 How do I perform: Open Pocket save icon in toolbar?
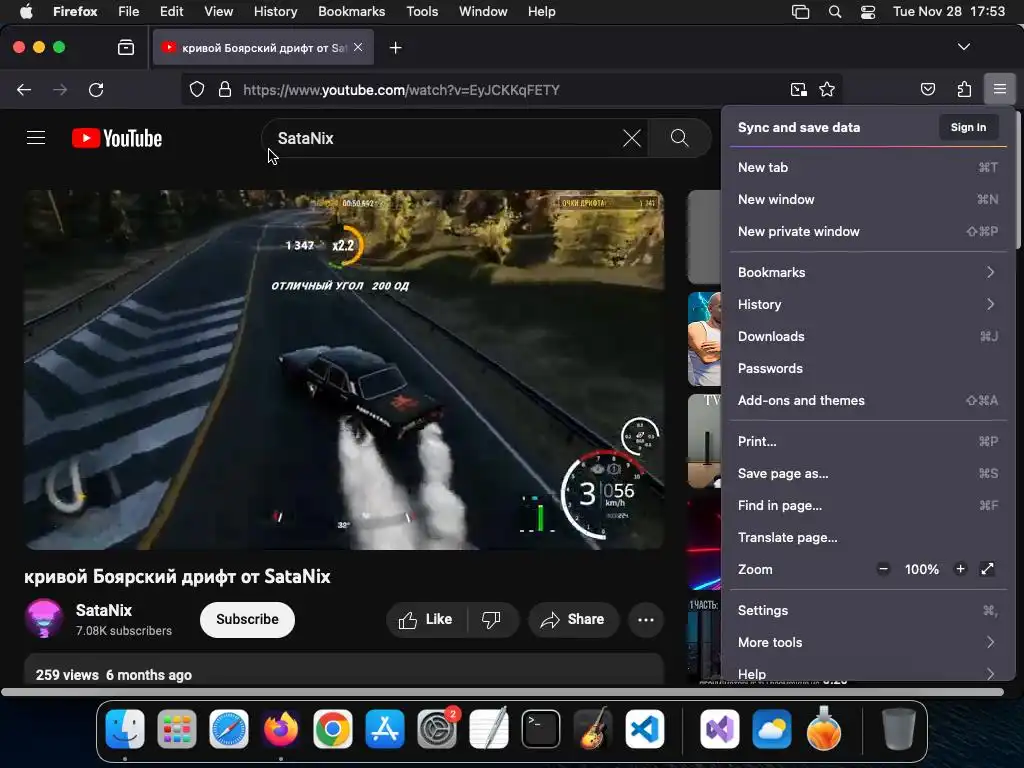pos(927,89)
